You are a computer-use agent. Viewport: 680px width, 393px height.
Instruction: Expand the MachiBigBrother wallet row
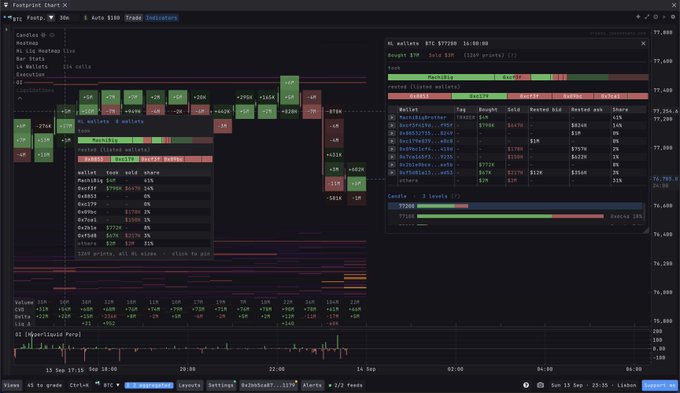[x=392, y=118]
